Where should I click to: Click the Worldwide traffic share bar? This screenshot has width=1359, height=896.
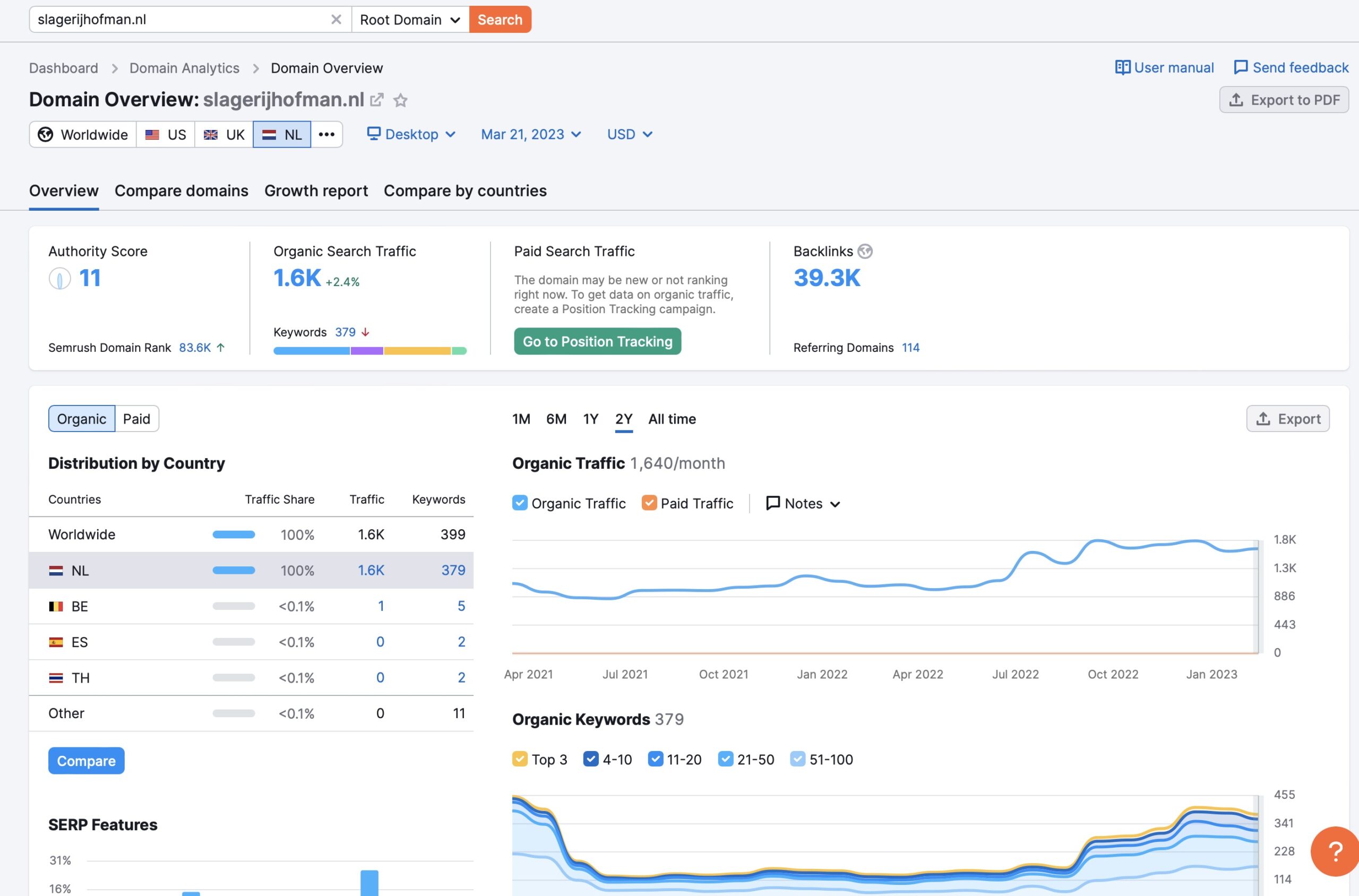click(x=234, y=535)
